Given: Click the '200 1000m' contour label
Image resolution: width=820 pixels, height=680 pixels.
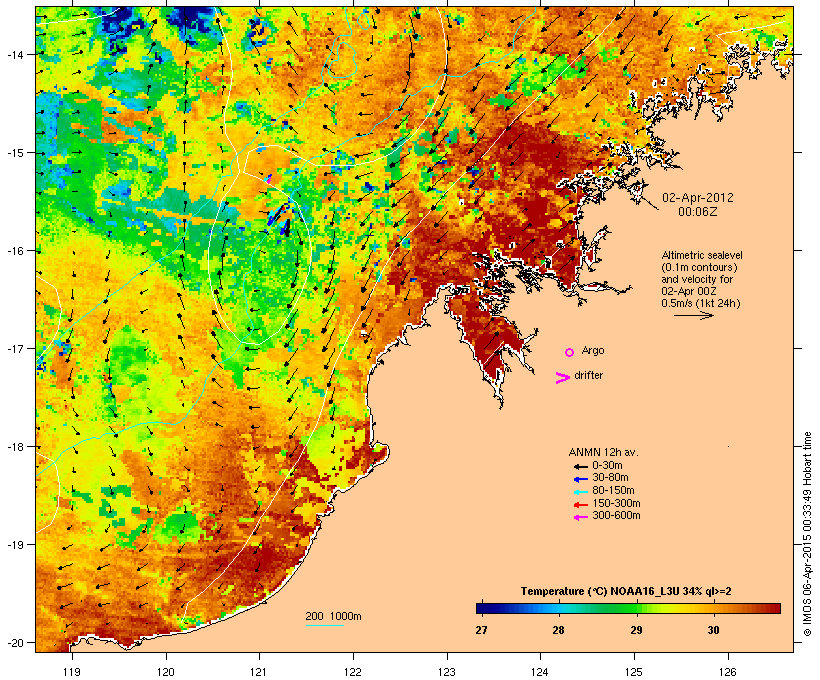Looking at the screenshot, I should pyautogui.click(x=333, y=616).
